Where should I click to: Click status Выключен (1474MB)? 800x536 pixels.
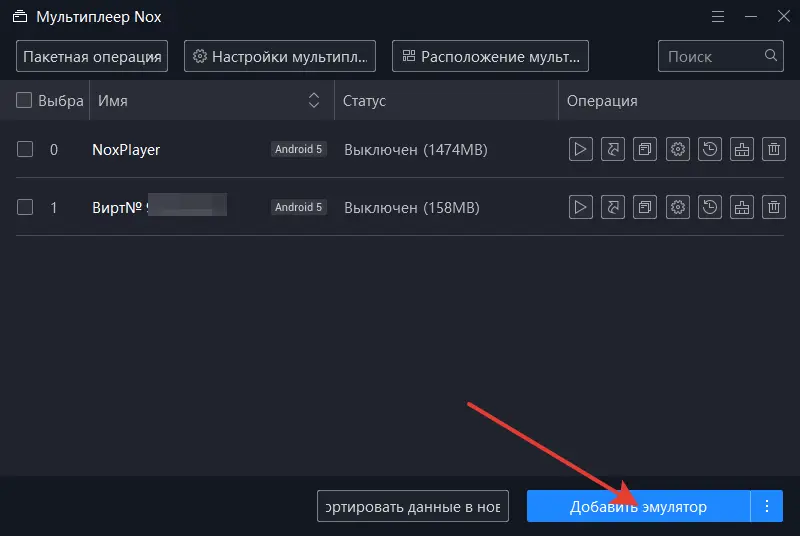pos(416,150)
